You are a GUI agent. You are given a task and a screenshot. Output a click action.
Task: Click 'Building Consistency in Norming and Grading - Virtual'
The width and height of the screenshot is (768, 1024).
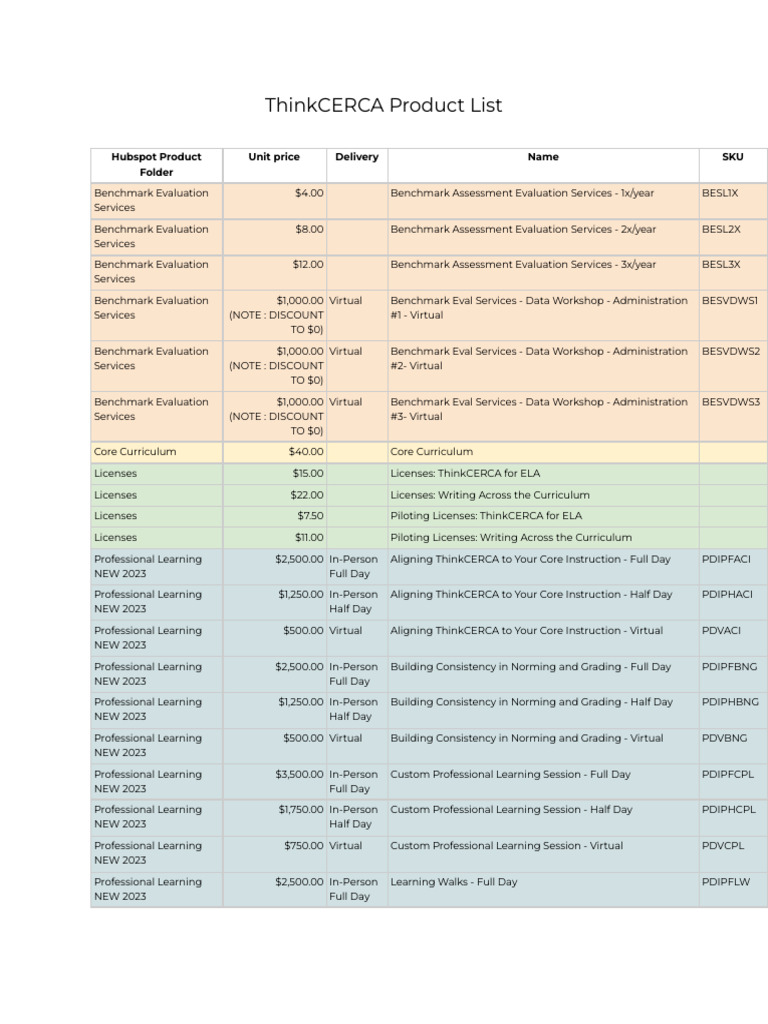pos(526,738)
